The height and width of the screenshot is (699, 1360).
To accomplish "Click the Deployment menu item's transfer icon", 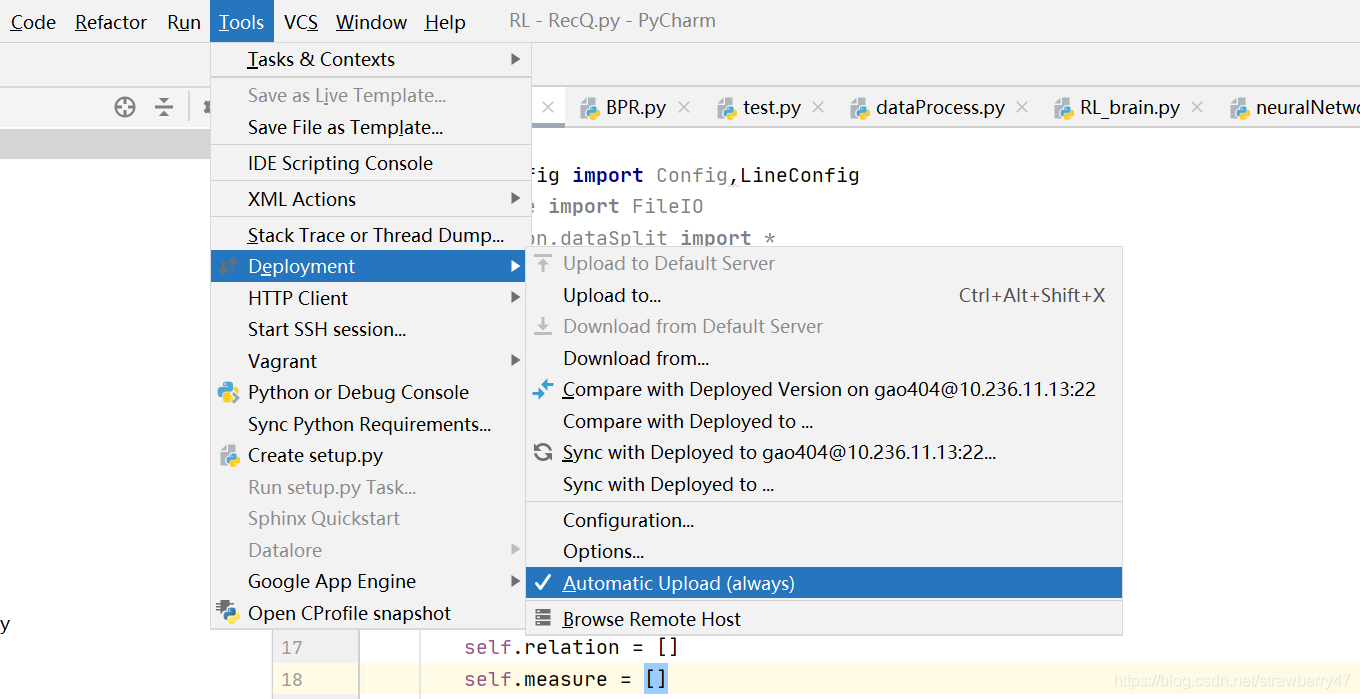I will click(x=229, y=266).
